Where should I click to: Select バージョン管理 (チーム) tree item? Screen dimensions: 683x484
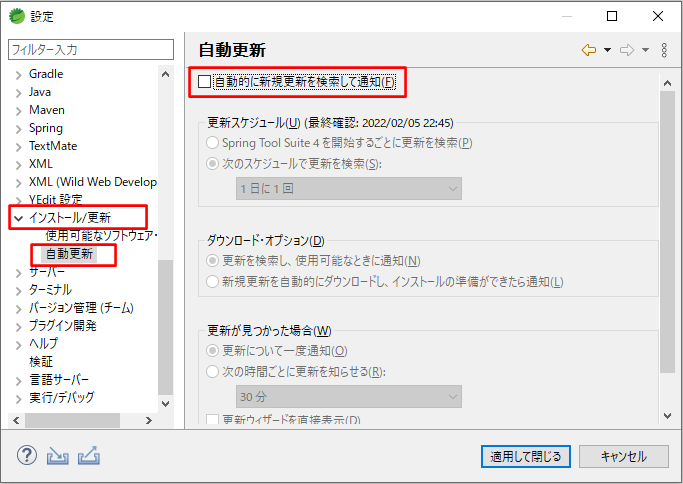point(81,308)
